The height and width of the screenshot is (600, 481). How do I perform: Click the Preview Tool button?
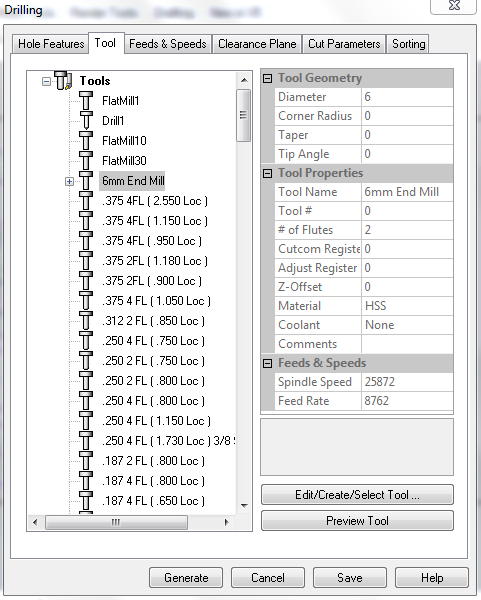[357, 520]
